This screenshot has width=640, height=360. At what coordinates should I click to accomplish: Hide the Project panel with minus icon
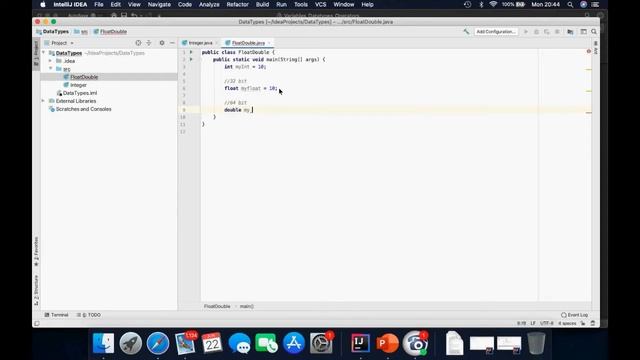[x=172, y=43]
